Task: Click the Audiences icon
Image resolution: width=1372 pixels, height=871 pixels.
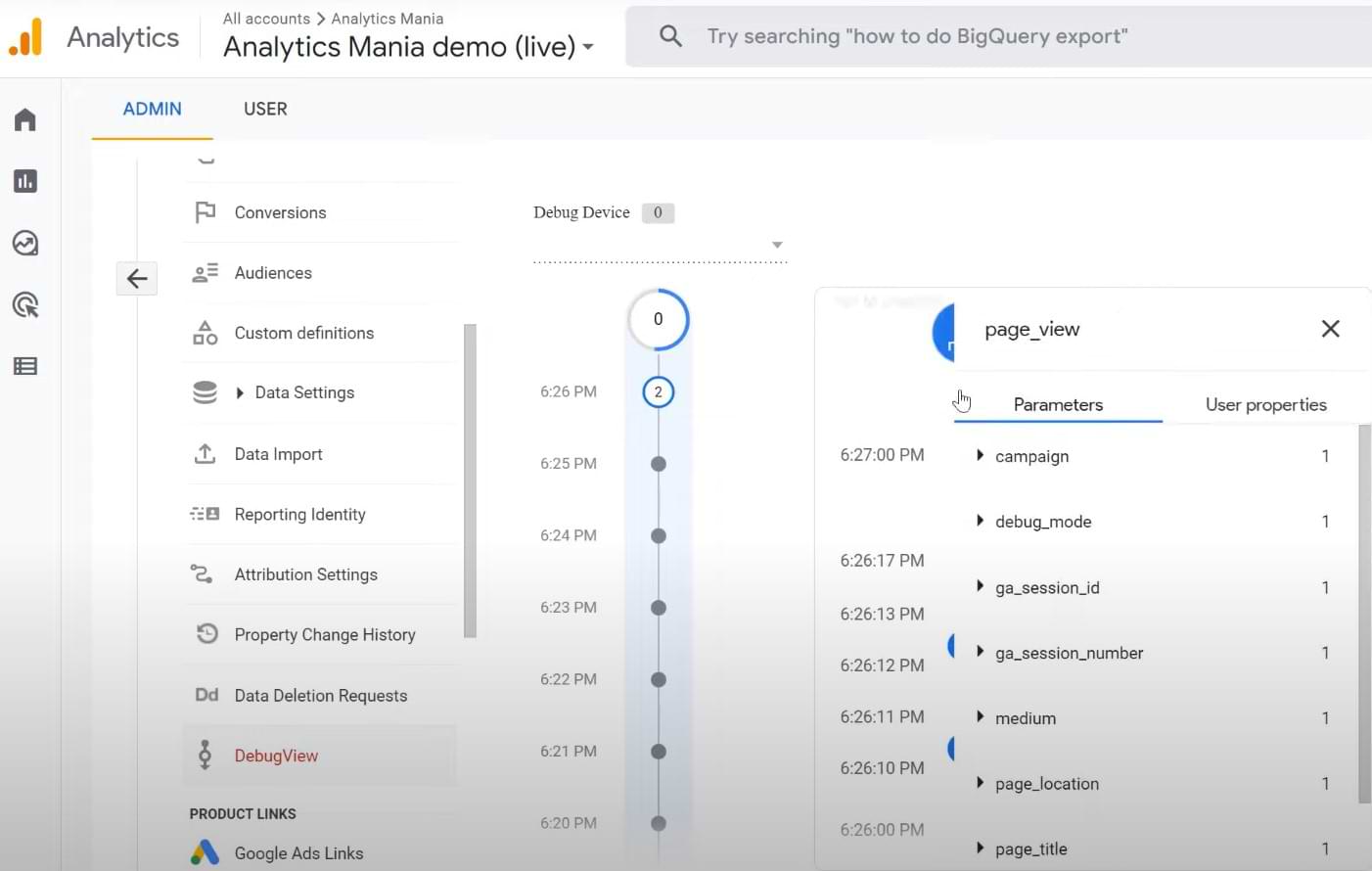Action: 205,272
